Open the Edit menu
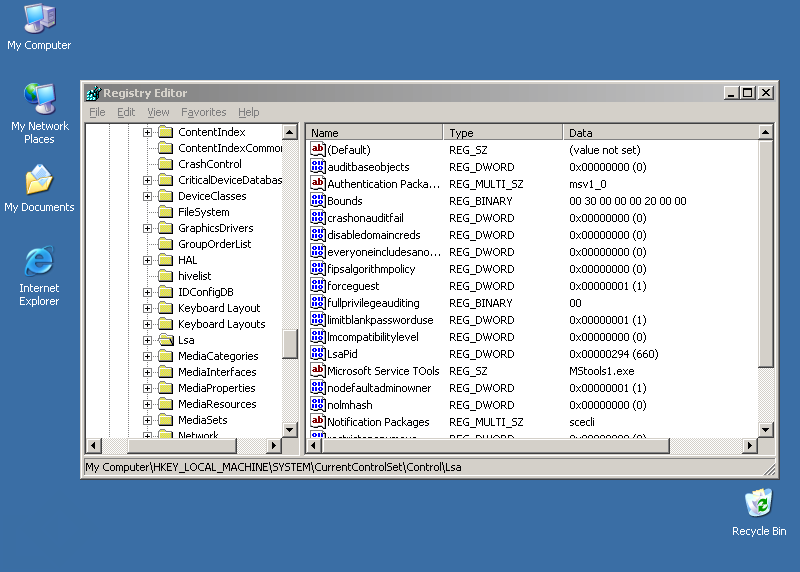The width and height of the screenshot is (800, 572). pos(126,112)
